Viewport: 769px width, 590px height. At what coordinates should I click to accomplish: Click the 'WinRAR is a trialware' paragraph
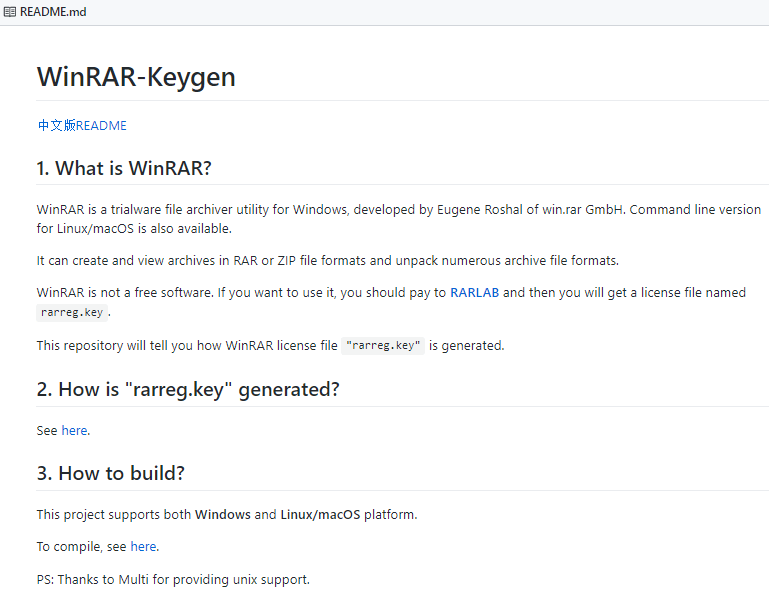399,219
